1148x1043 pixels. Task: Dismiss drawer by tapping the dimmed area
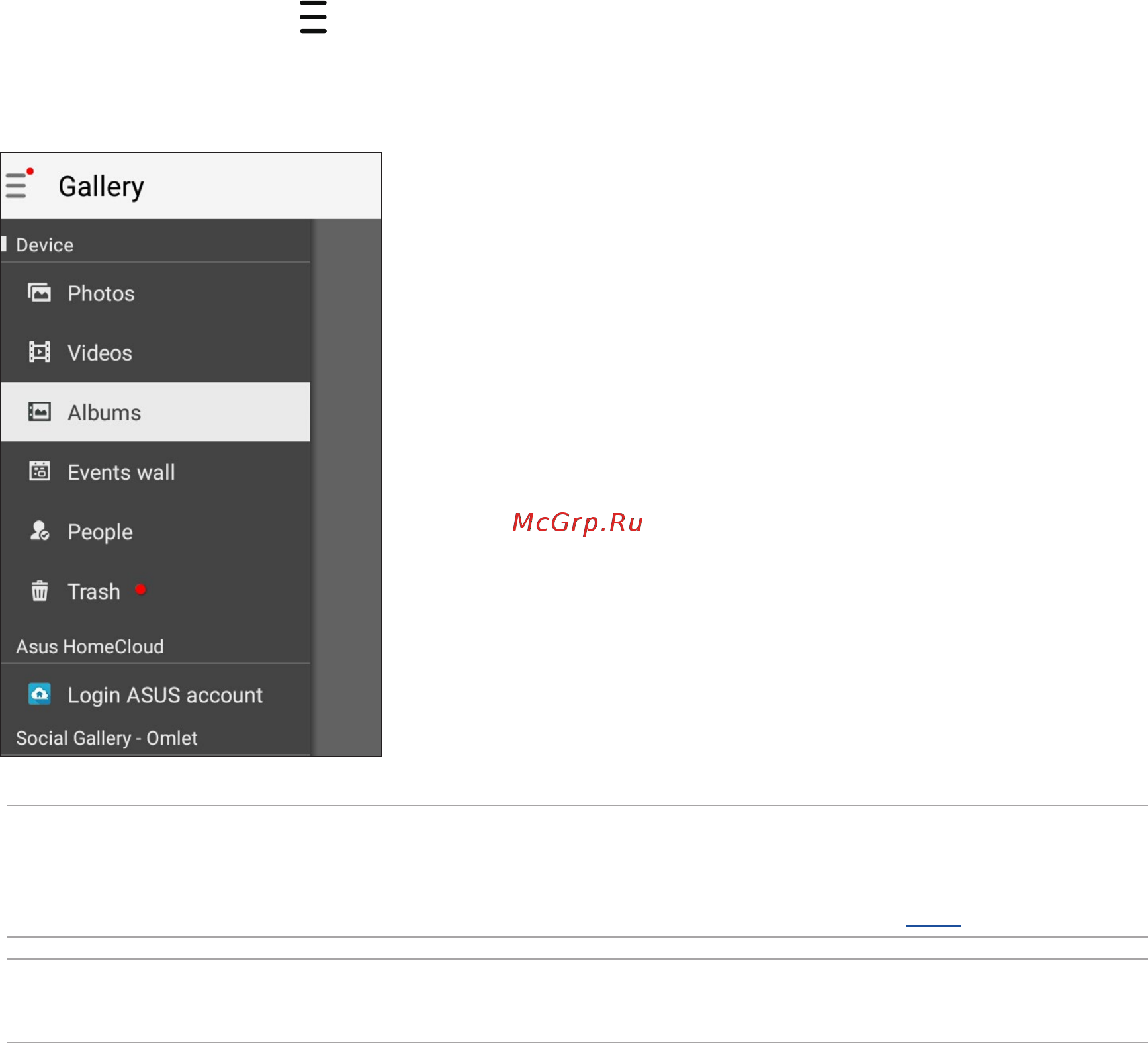click(x=346, y=487)
